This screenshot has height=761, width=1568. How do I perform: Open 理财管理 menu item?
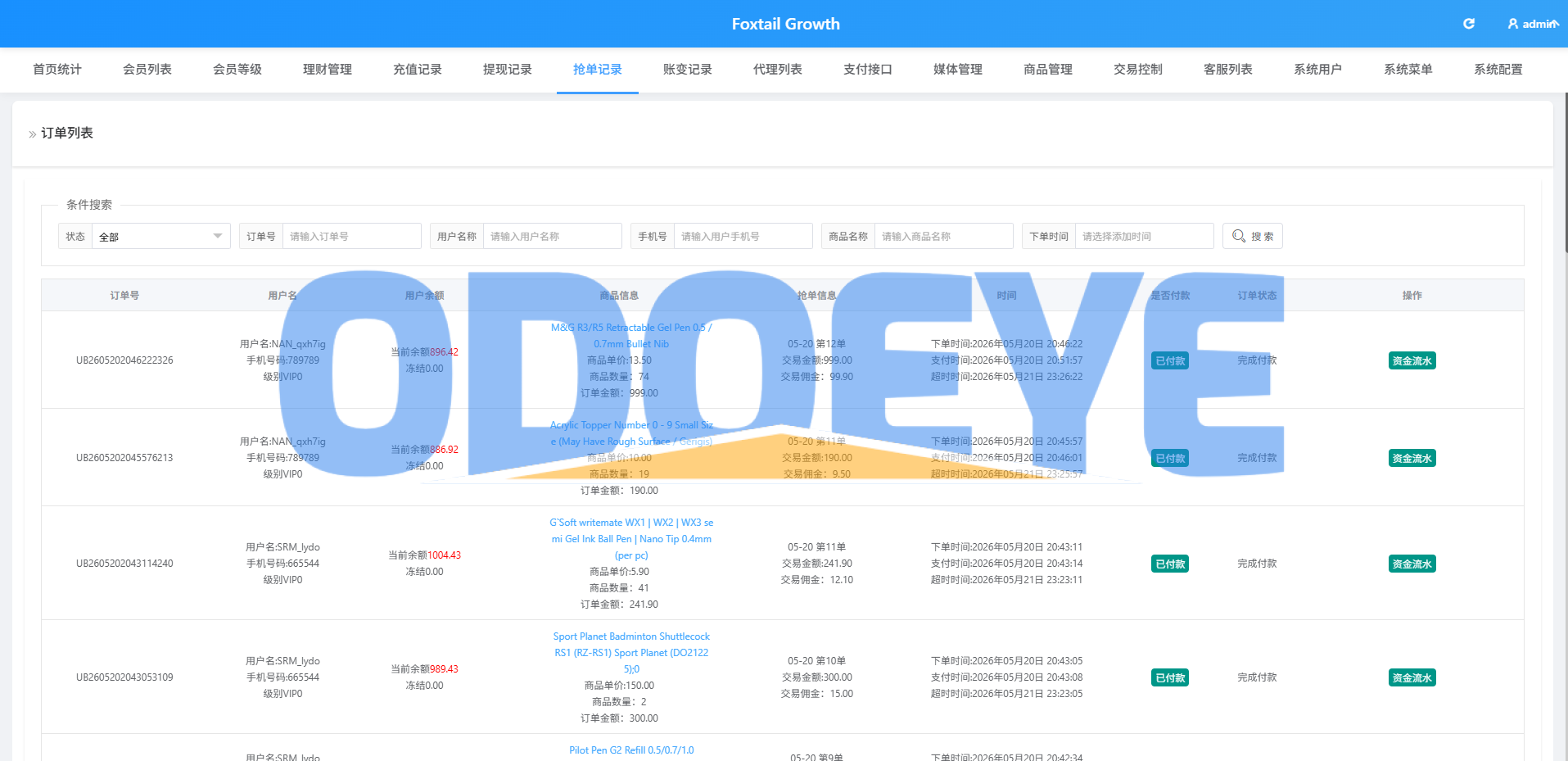point(328,70)
